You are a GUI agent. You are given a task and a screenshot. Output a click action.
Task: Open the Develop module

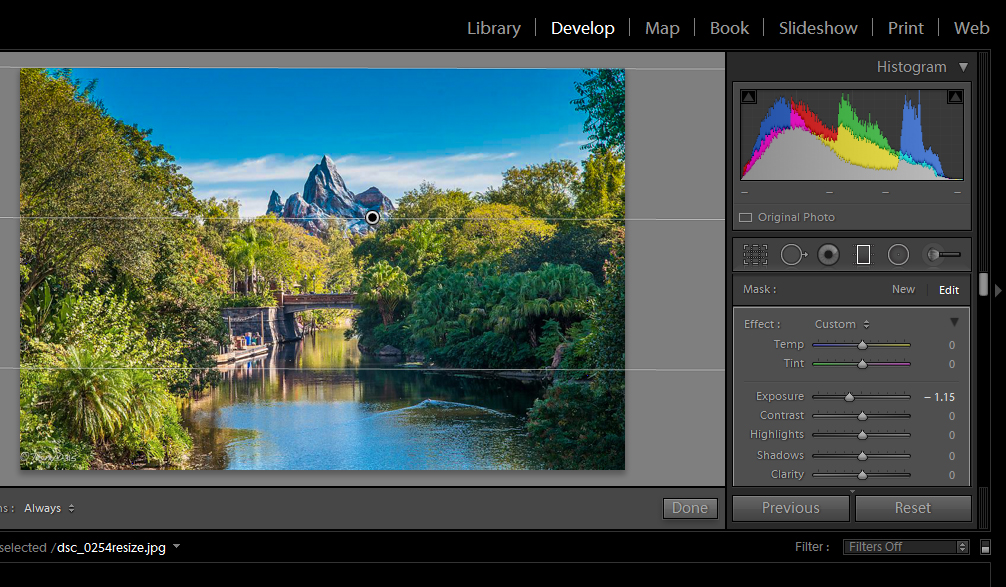(583, 28)
